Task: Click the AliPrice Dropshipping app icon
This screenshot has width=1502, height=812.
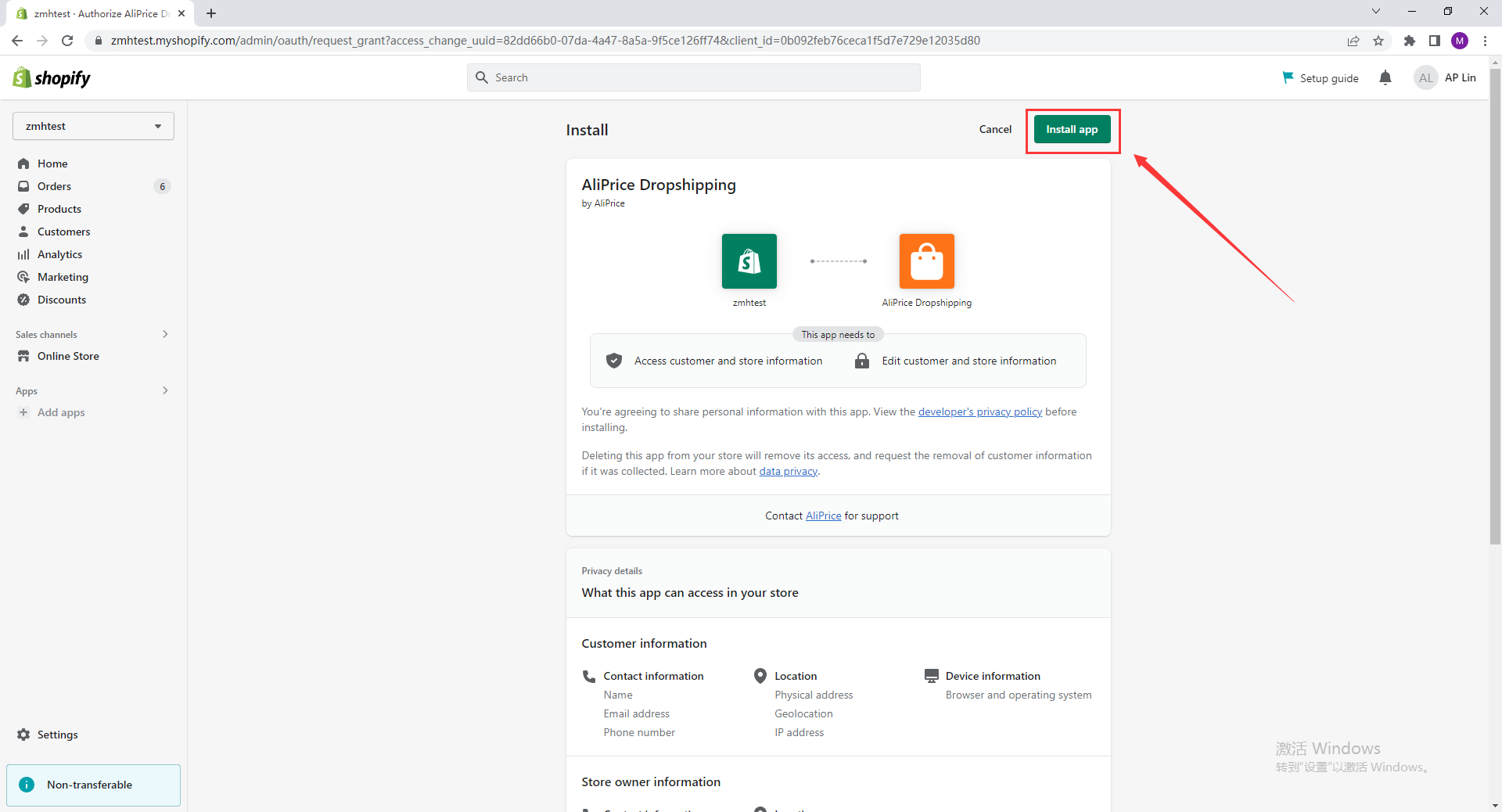Action: point(927,261)
